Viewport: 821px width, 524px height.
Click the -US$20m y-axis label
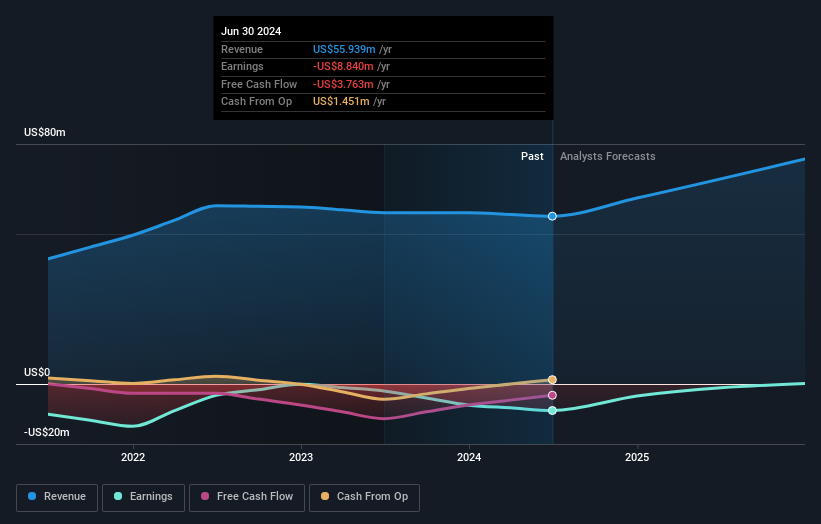pyautogui.click(x=47, y=432)
